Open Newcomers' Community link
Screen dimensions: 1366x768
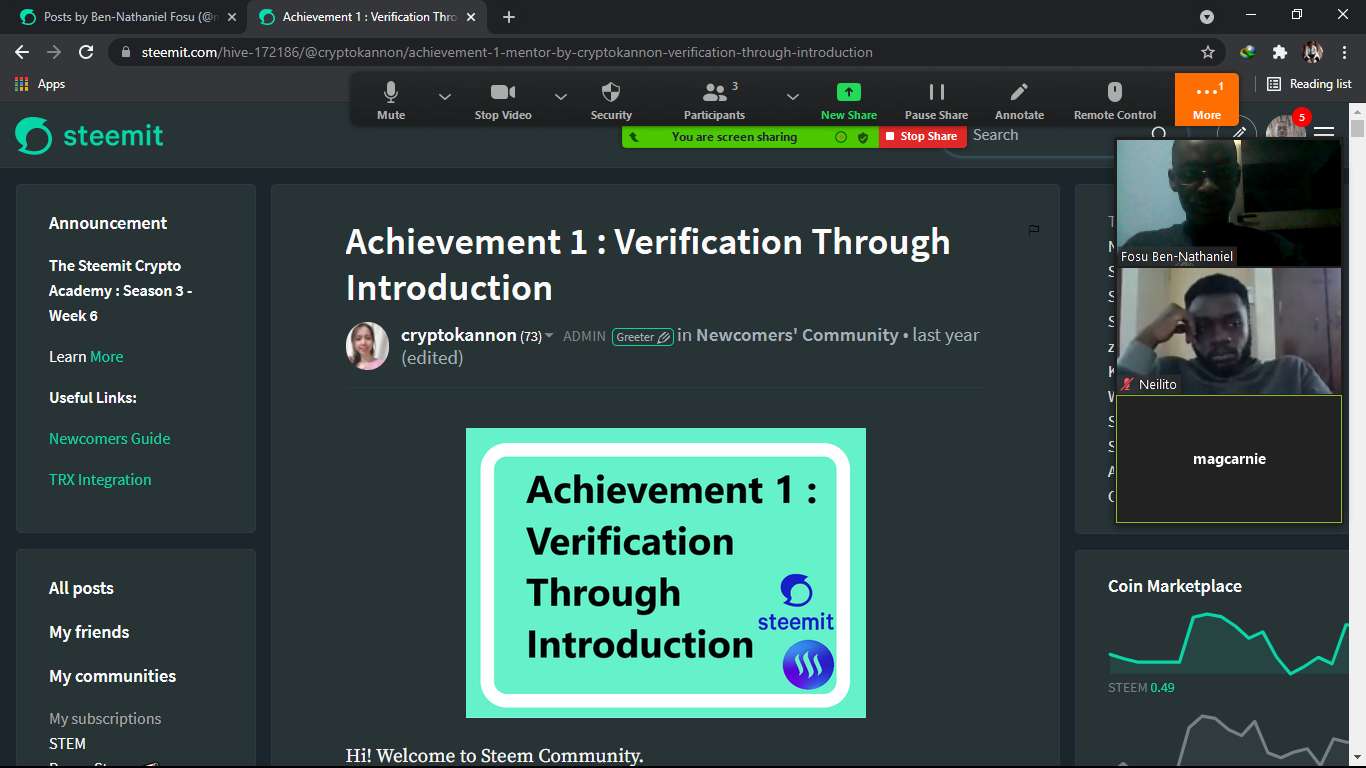(797, 335)
